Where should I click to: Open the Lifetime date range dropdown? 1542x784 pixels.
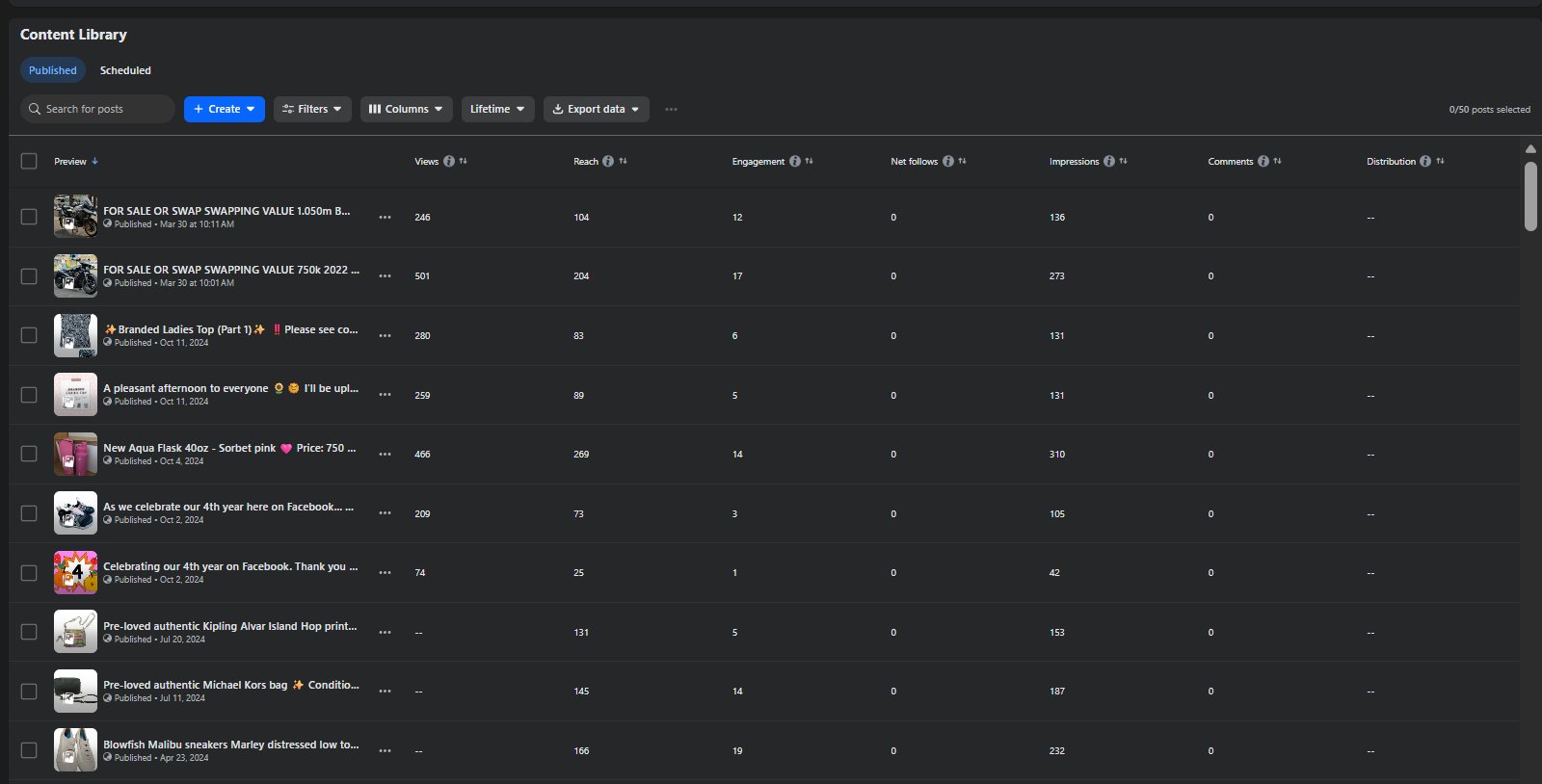497,110
